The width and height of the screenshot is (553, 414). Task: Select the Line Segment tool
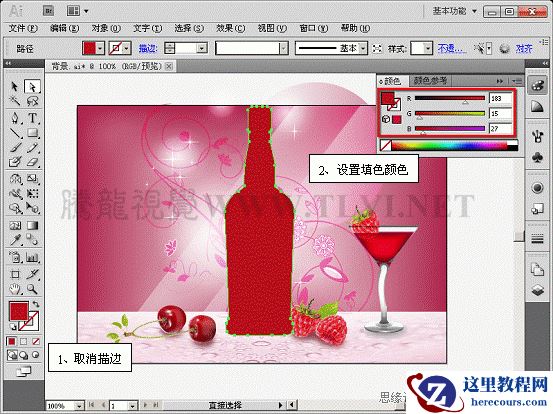click(x=14, y=133)
